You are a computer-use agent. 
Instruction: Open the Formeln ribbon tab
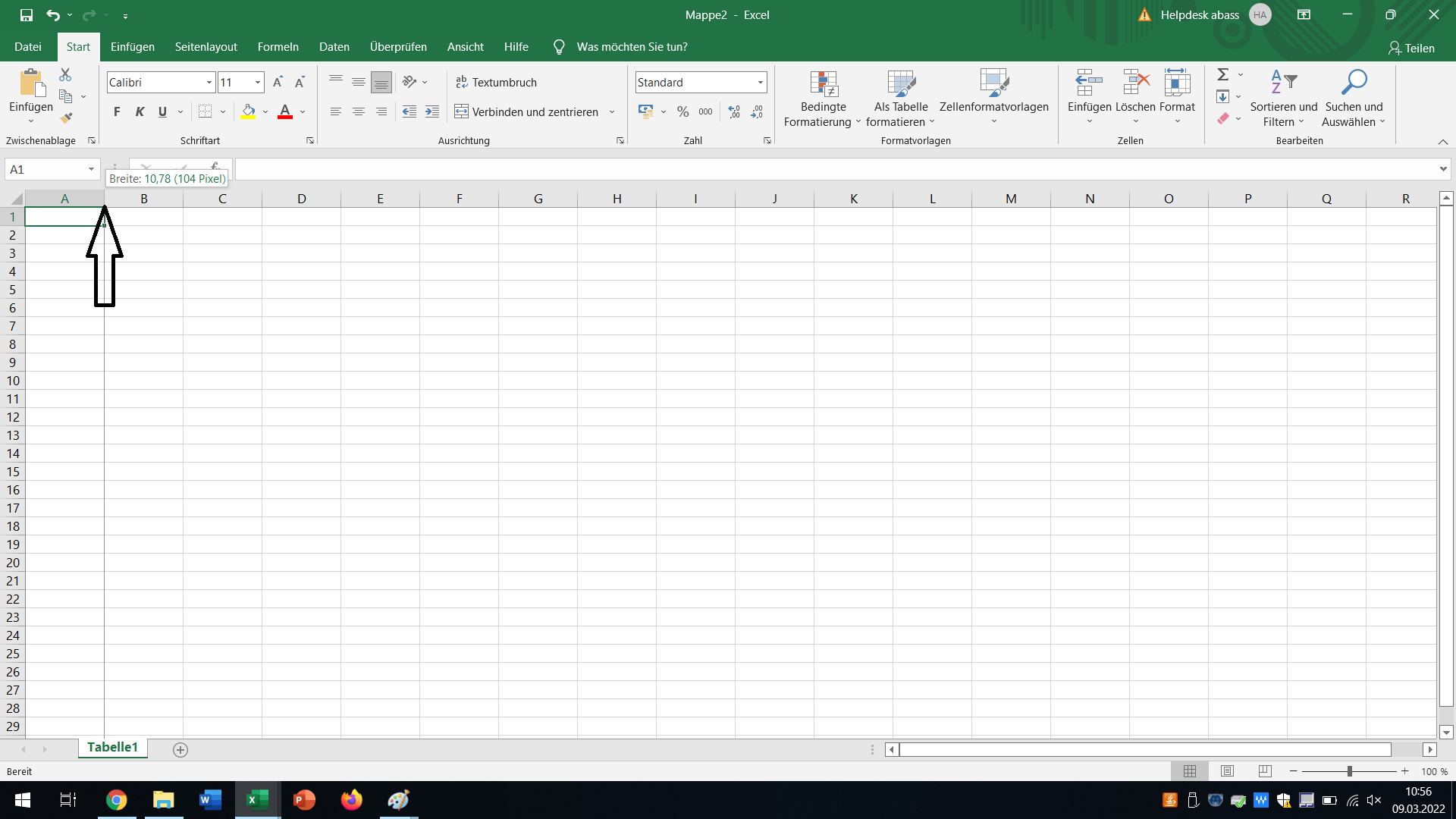278,46
